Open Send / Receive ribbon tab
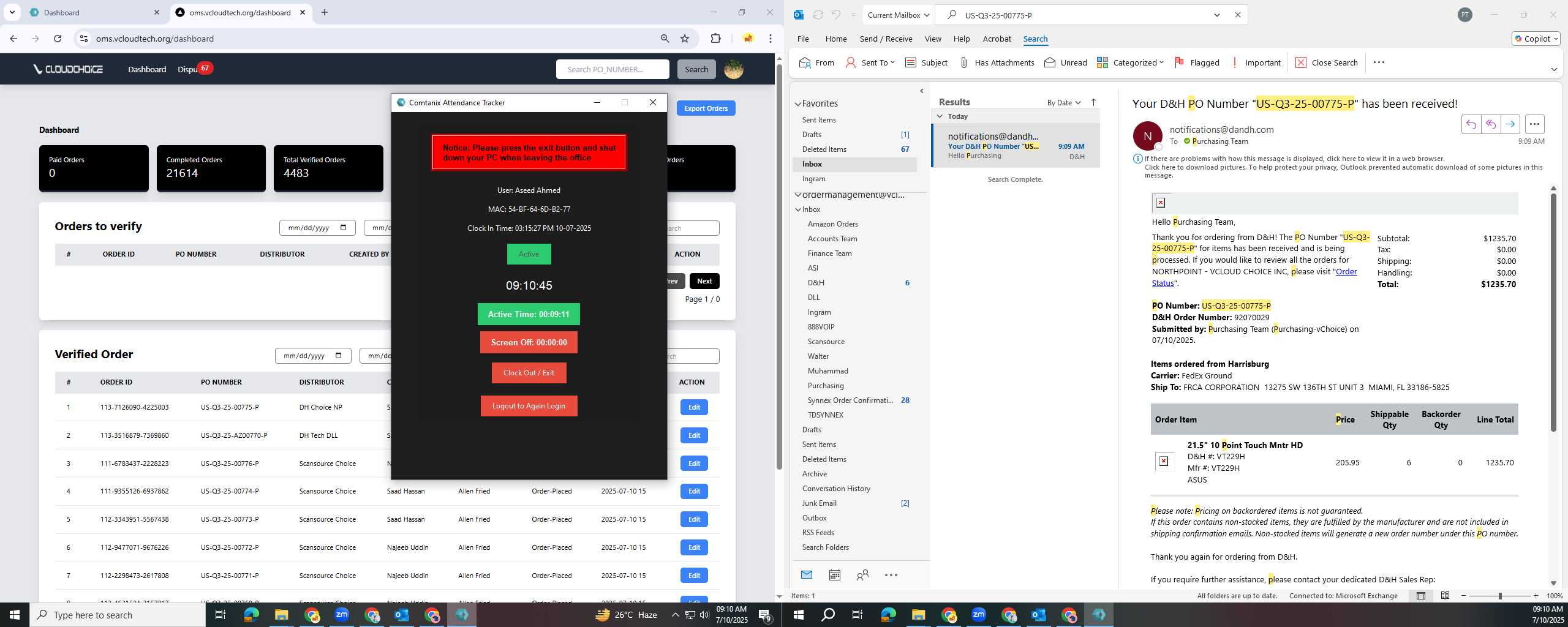 [x=886, y=39]
